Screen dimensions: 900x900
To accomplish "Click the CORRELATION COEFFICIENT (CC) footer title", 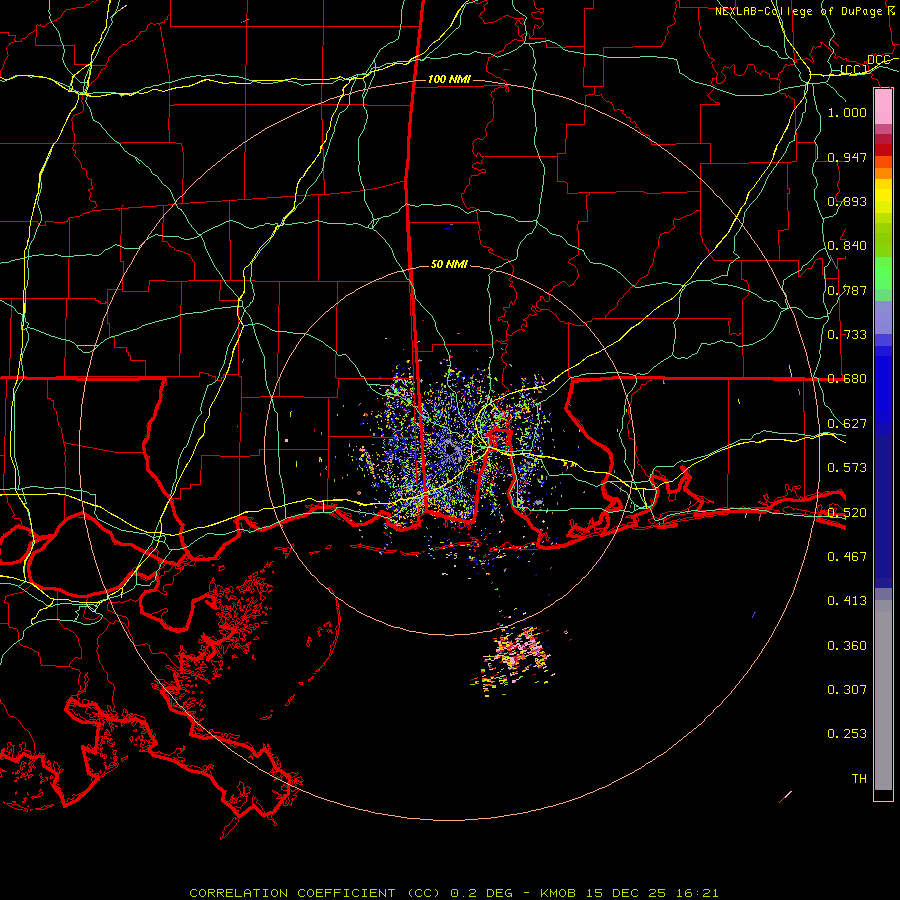I will tap(315, 893).
